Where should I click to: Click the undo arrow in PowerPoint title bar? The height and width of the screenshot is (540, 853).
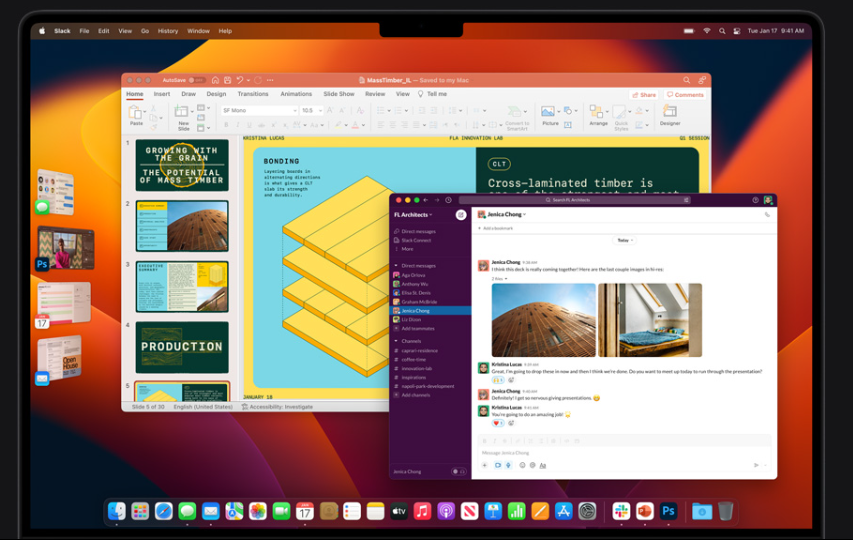(240, 80)
